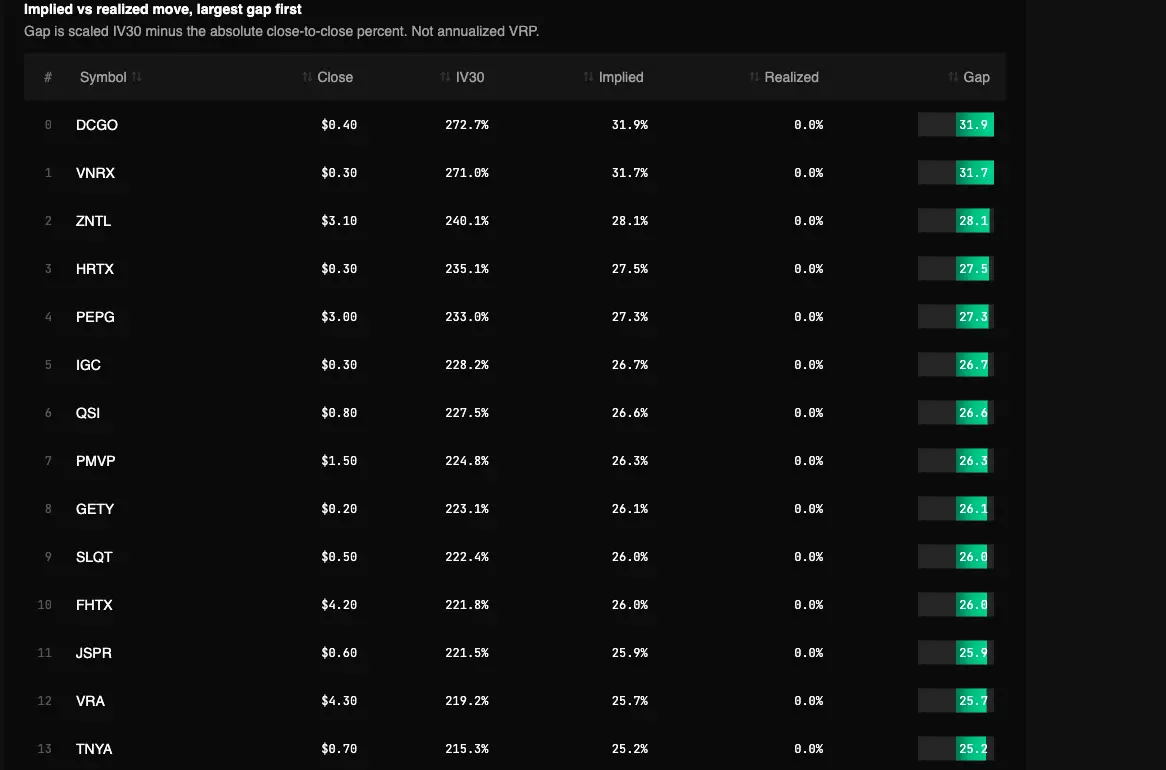Click QSI's gap bar showing 26.6
Image resolution: width=1166 pixels, height=770 pixels.
[x=956, y=412]
